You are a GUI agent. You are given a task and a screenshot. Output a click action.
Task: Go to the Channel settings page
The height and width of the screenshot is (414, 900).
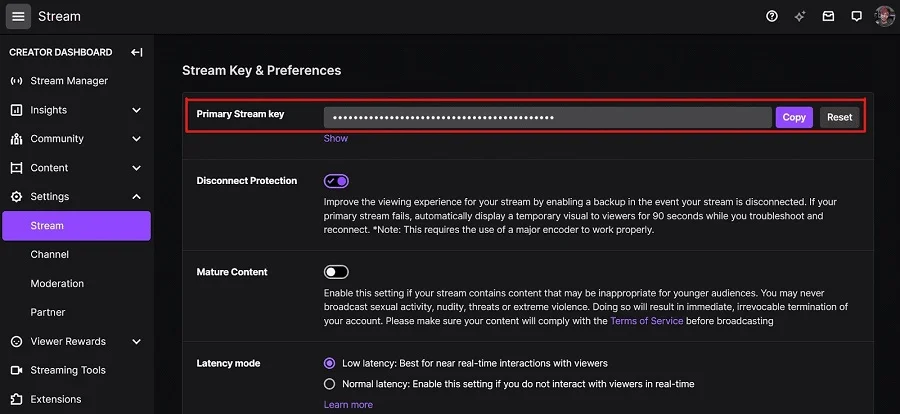click(x=50, y=255)
